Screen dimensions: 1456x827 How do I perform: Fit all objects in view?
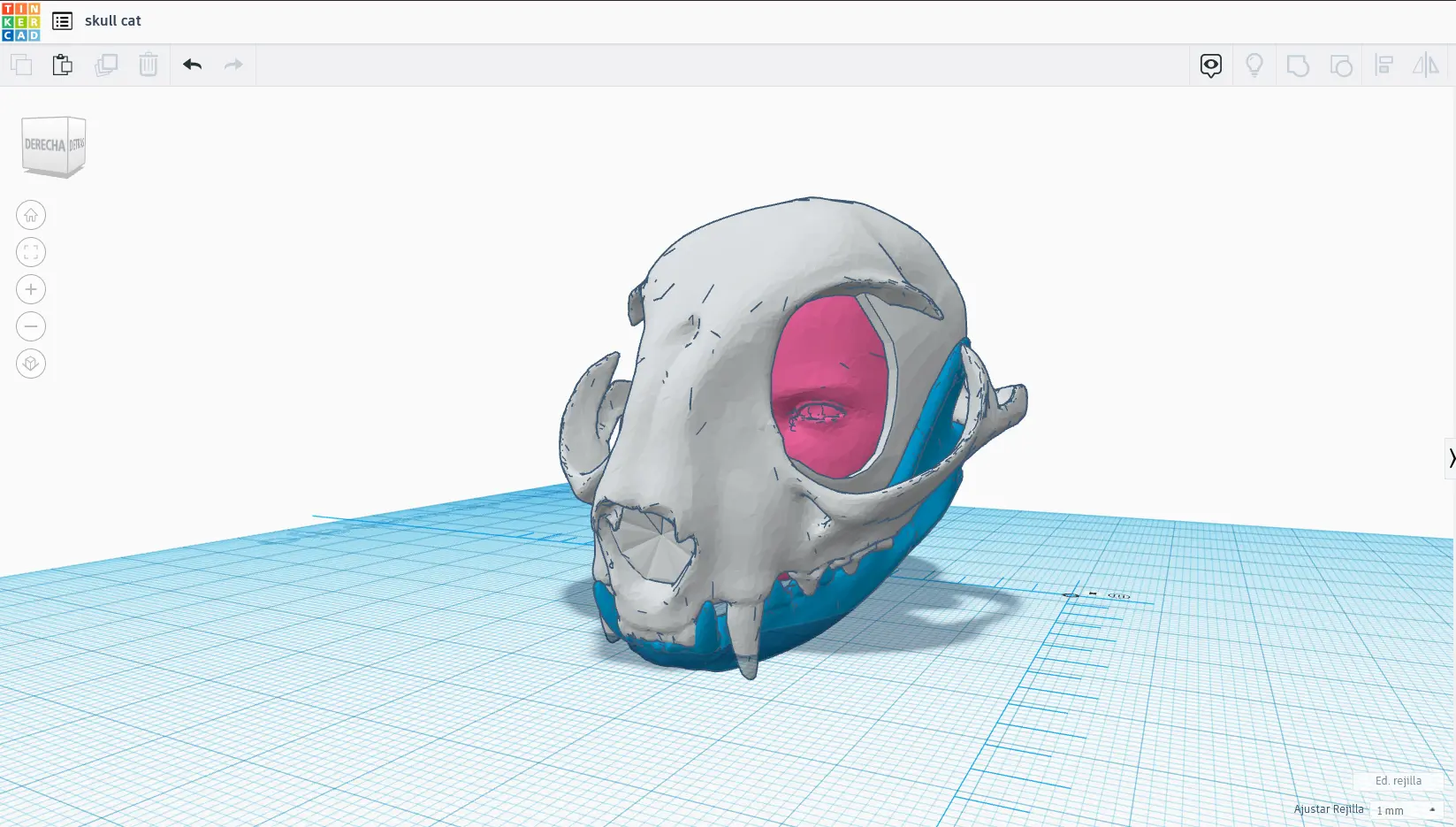click(31, 252)
